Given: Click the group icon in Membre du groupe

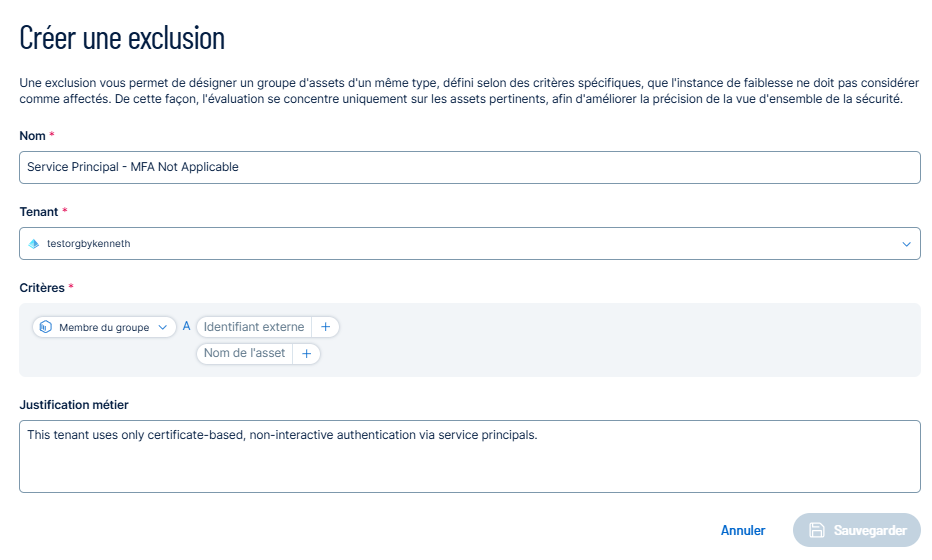Looking at the screenshot, I should click(x=46, y=327).
